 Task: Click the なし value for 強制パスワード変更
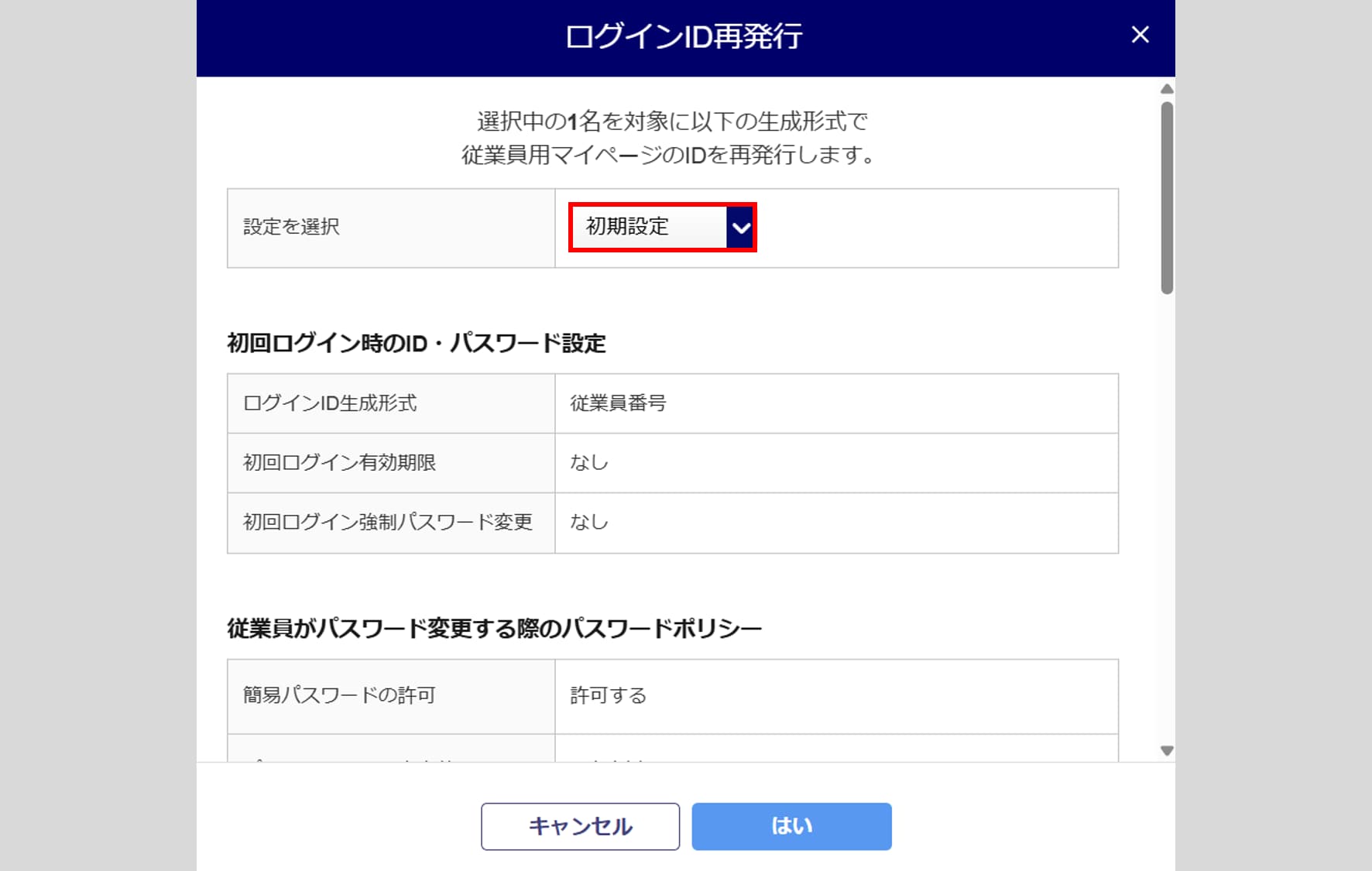click(589, 523)
